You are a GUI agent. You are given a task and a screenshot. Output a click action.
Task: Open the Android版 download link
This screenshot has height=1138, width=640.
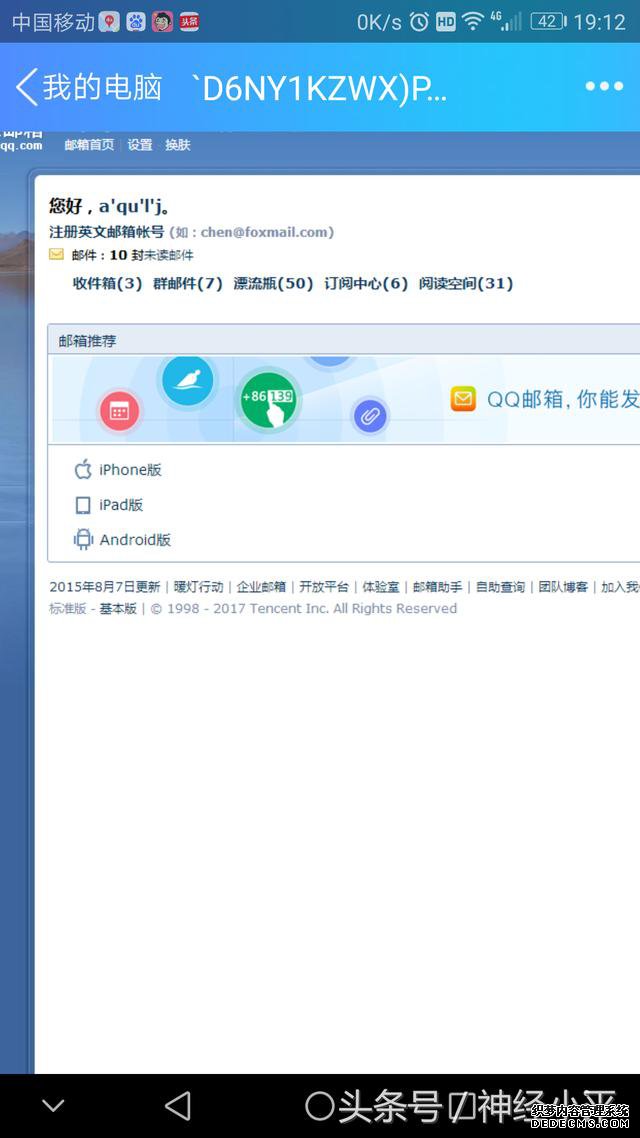pos(136,539)
